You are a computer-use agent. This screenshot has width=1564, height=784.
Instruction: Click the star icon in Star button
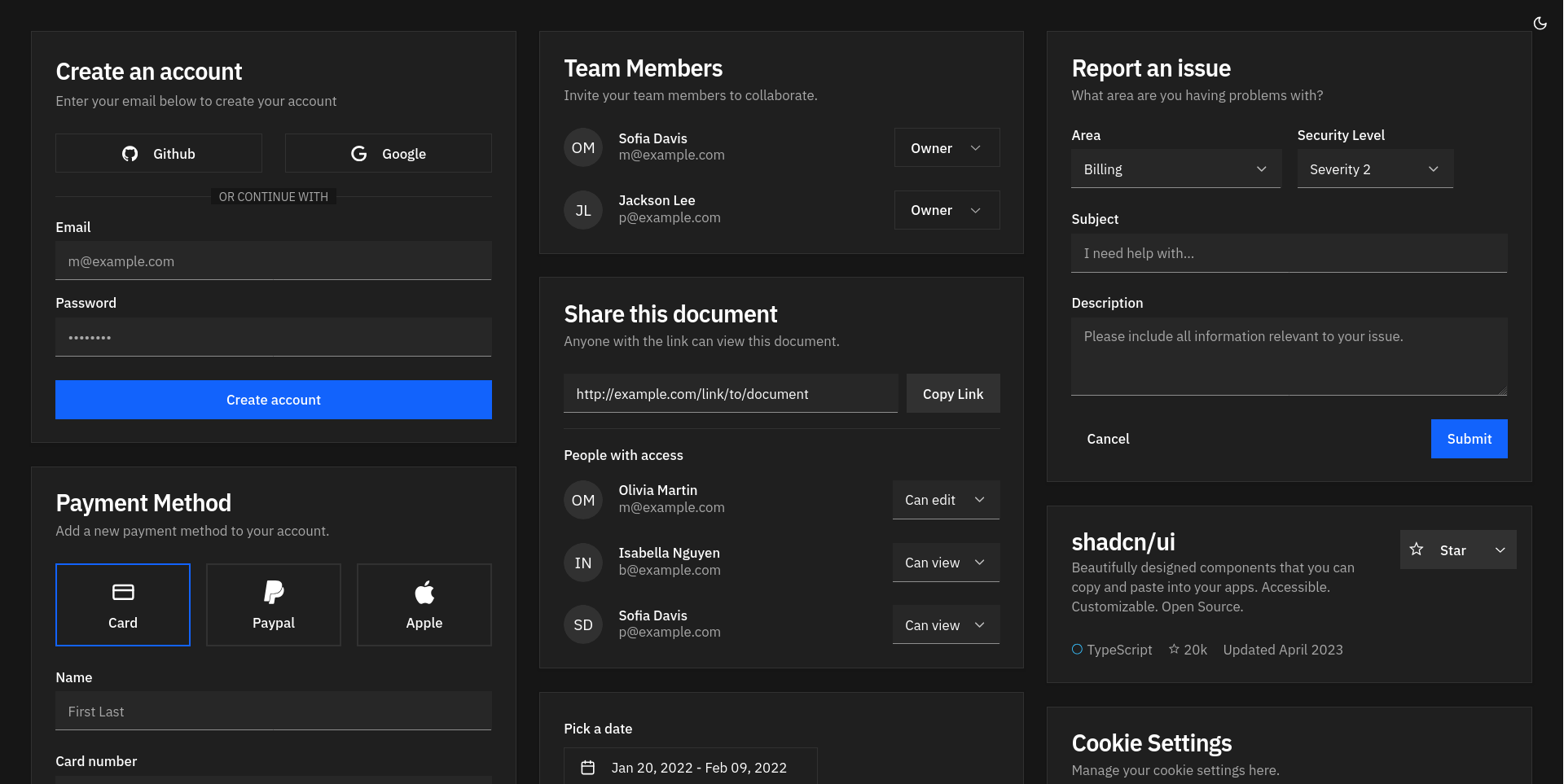1417,550
